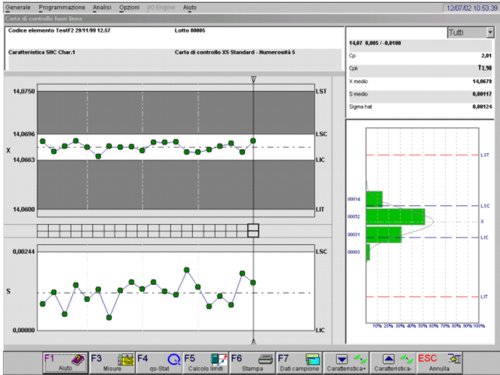Screen dimensions: 500x375
Task: Select the highlighted sample cell in strip
Action: click(253, 230)
